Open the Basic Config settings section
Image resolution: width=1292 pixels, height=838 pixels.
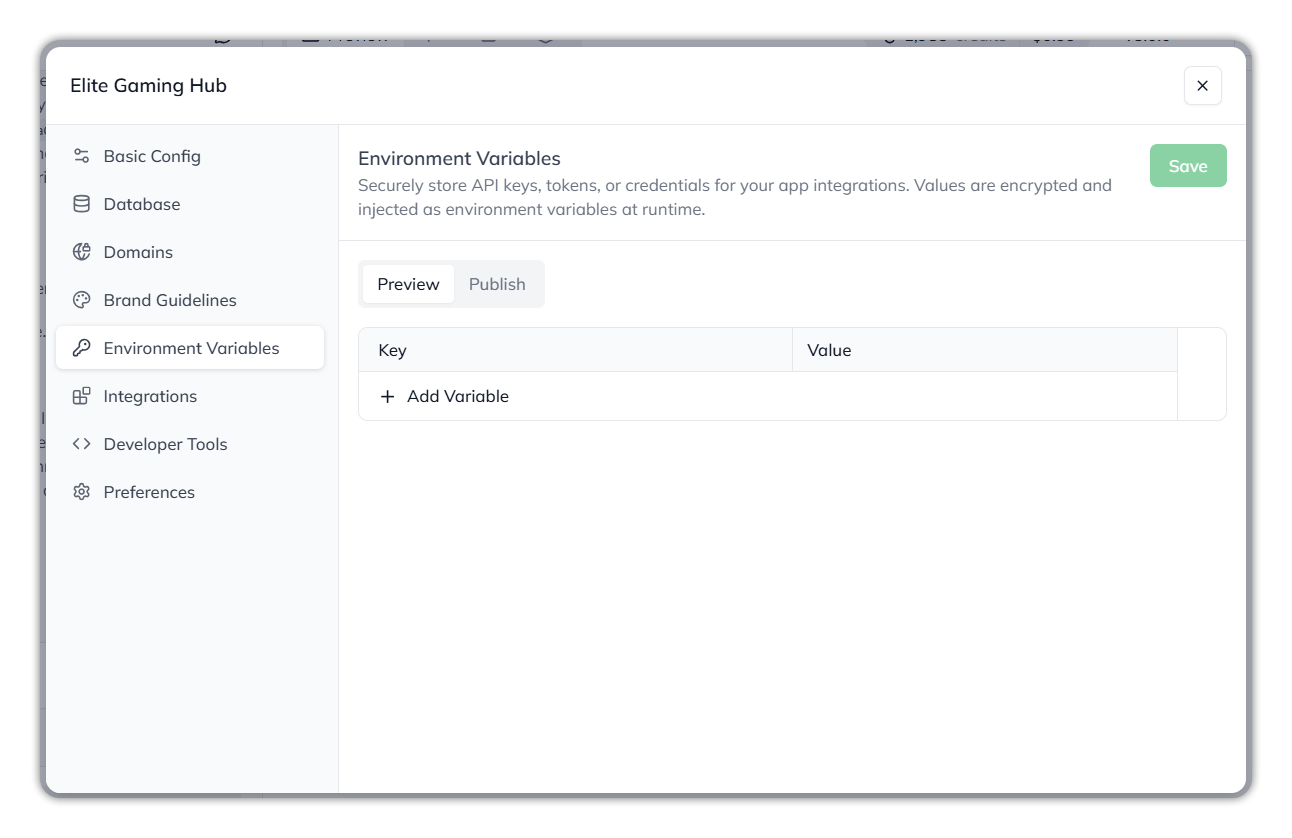click(x=190, y=156)
